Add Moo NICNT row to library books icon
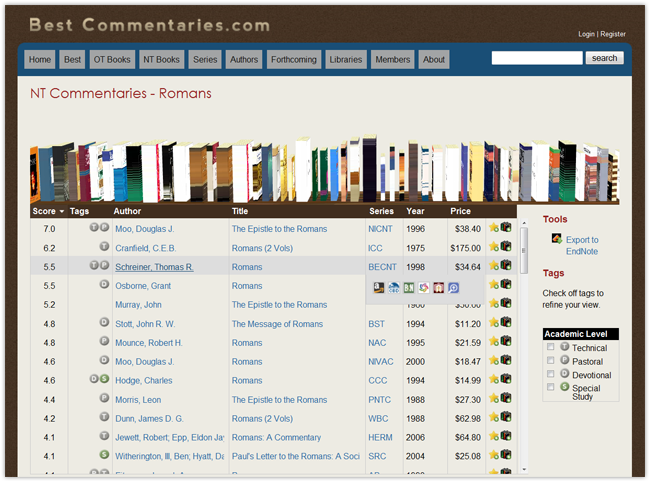Image resolution: width=650 pixels, height=482 pixels. 506,227
